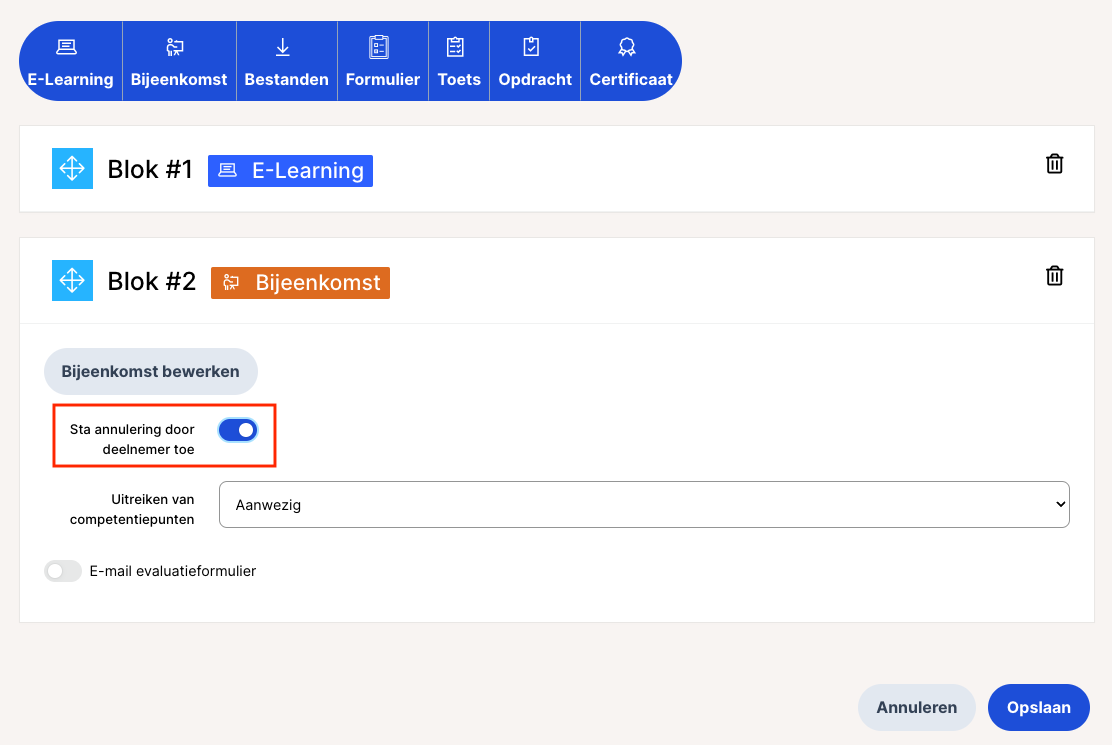Add a Bijeenkomst block from the toolbar
Screen dimensions: 1112x745
pos(179,62)
